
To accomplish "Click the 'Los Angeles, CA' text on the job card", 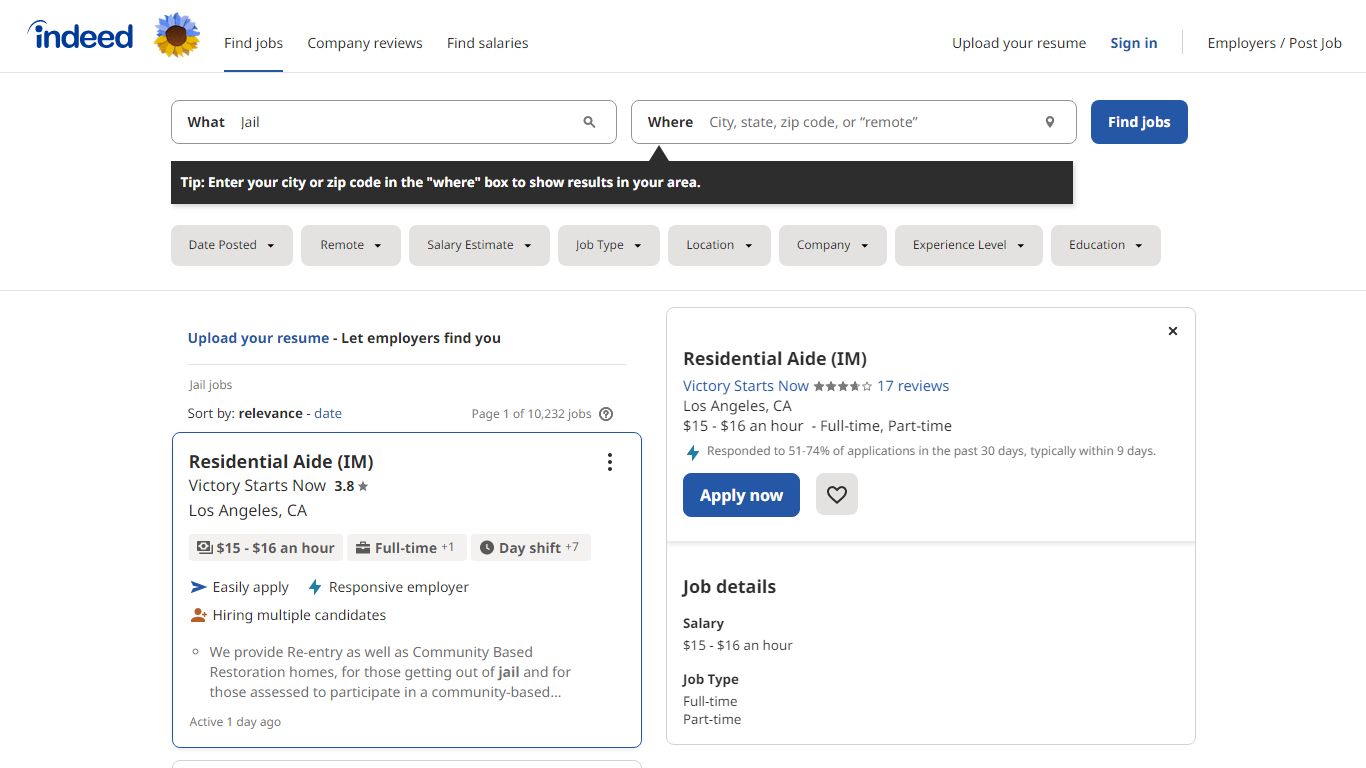I will coord(248,510).
